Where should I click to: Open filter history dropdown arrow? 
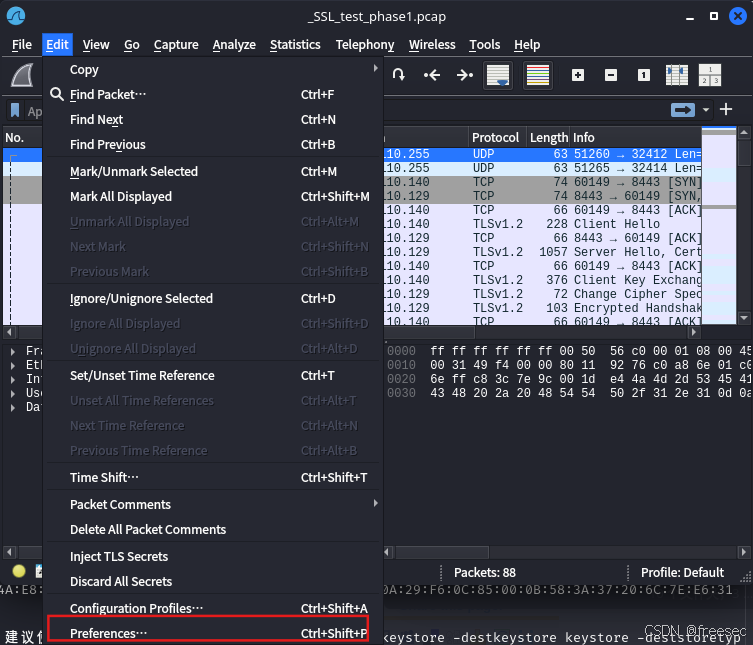[x=706, y=110]
